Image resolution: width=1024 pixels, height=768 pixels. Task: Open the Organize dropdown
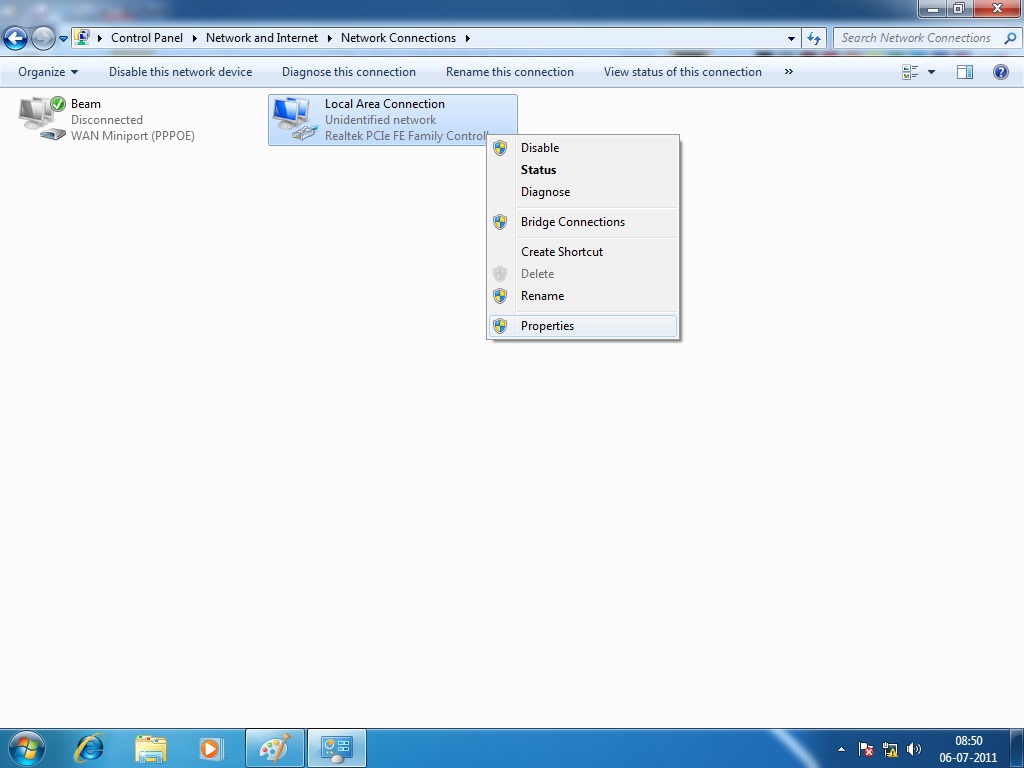[x=46, y=72]
